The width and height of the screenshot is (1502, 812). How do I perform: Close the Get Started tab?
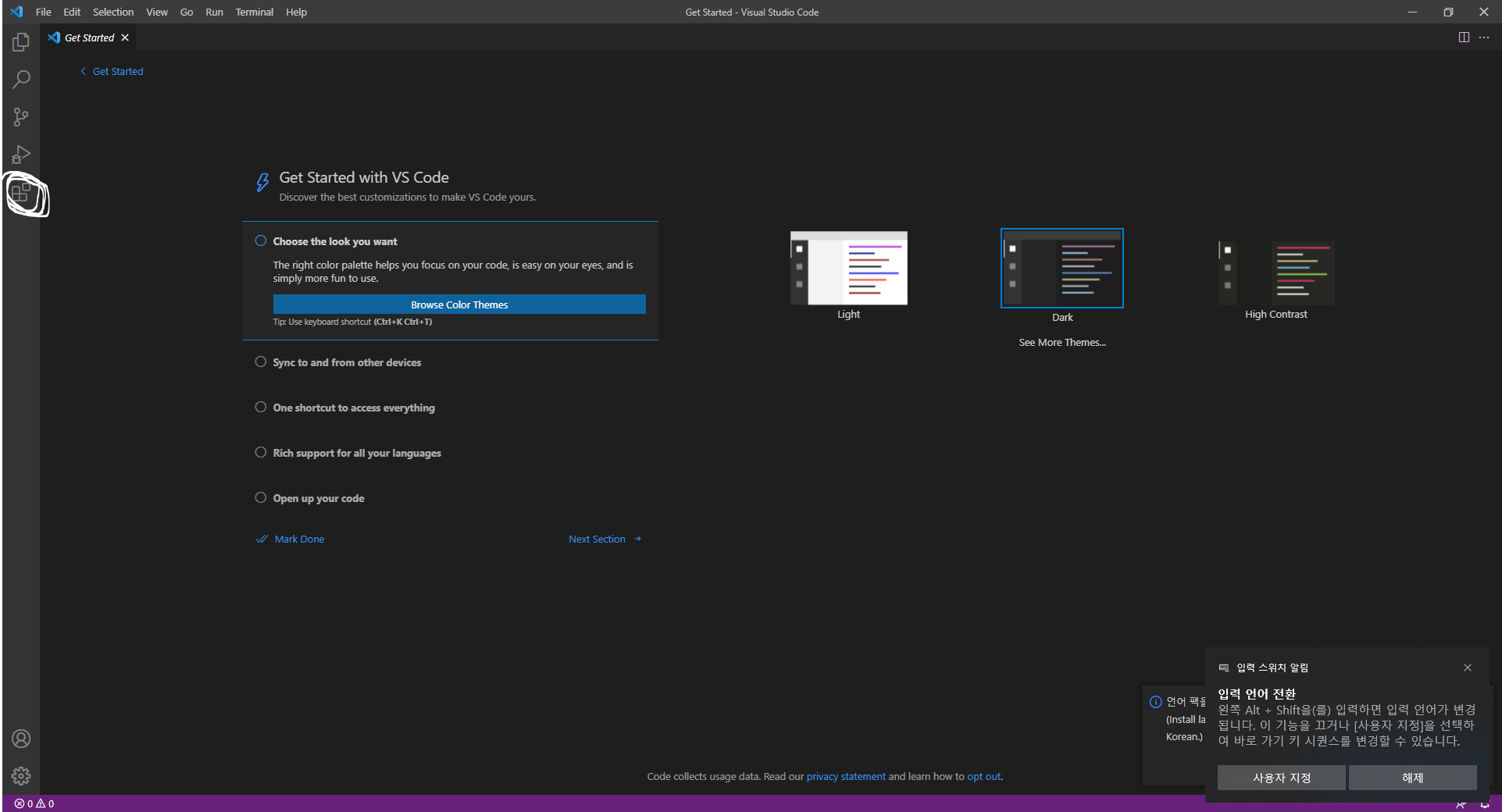click(x=125, y=37)
